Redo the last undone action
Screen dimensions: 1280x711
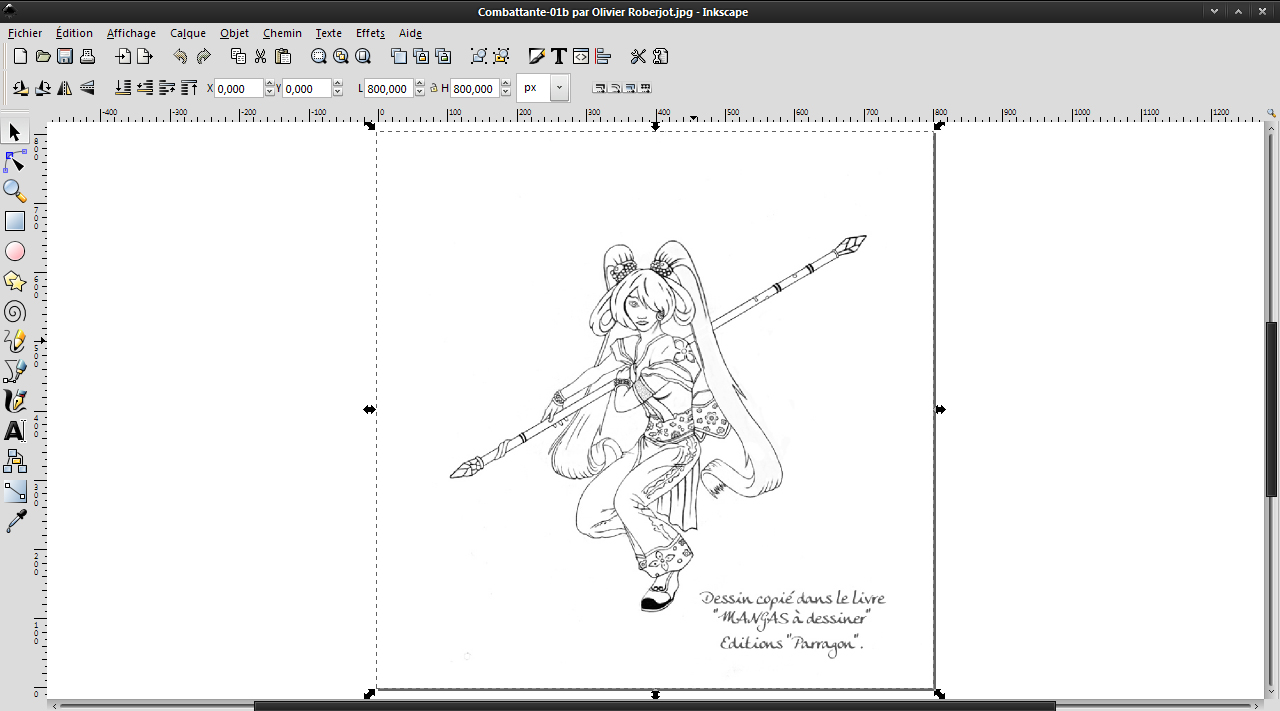point(203,56)
